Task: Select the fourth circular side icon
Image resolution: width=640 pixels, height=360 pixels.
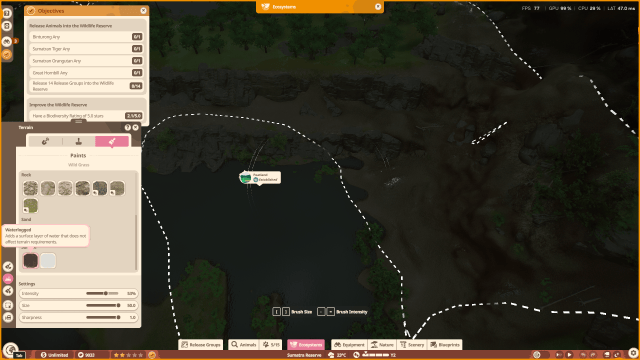Action: tap(8, 305)
